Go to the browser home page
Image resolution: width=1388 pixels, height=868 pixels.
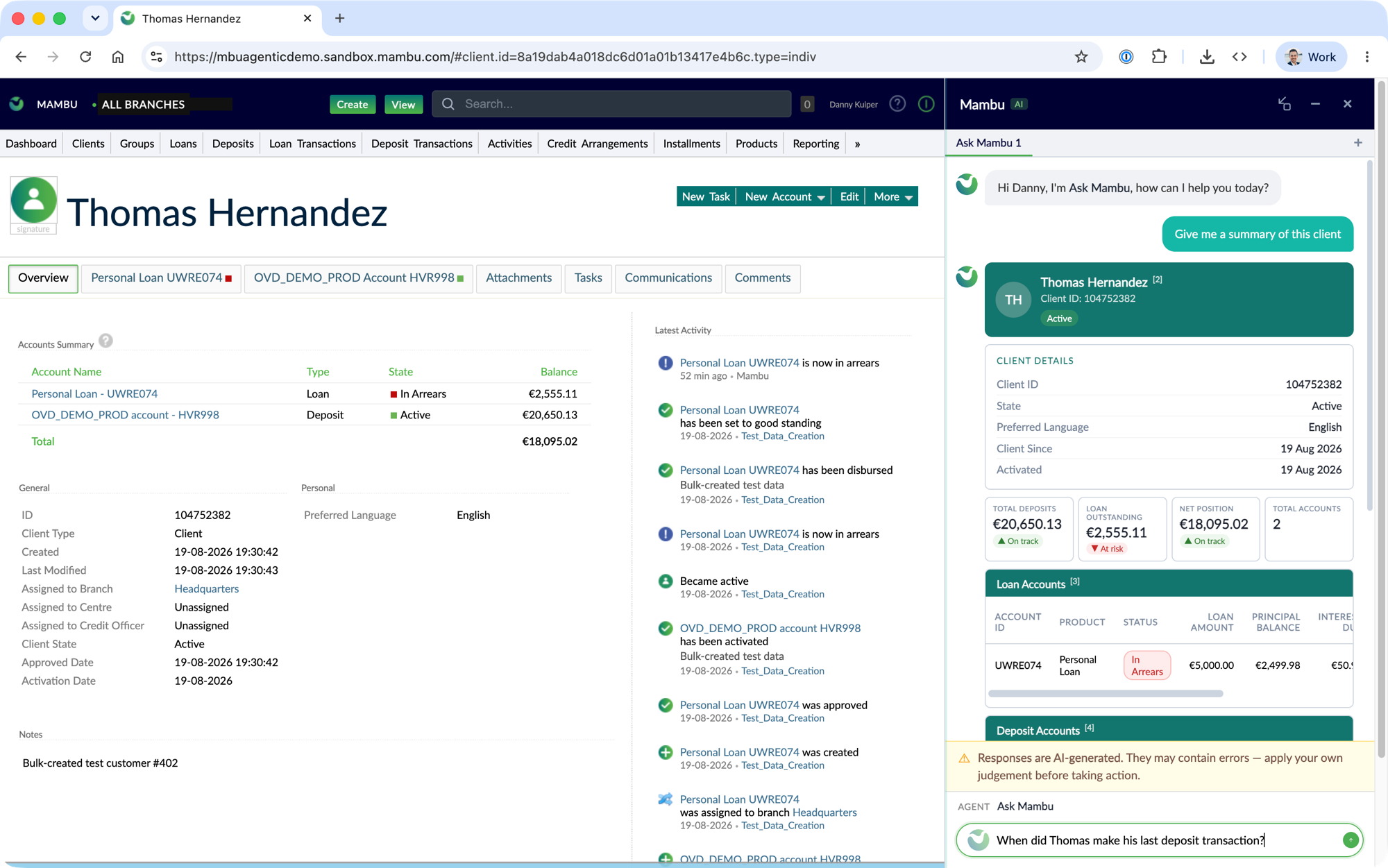118,57
